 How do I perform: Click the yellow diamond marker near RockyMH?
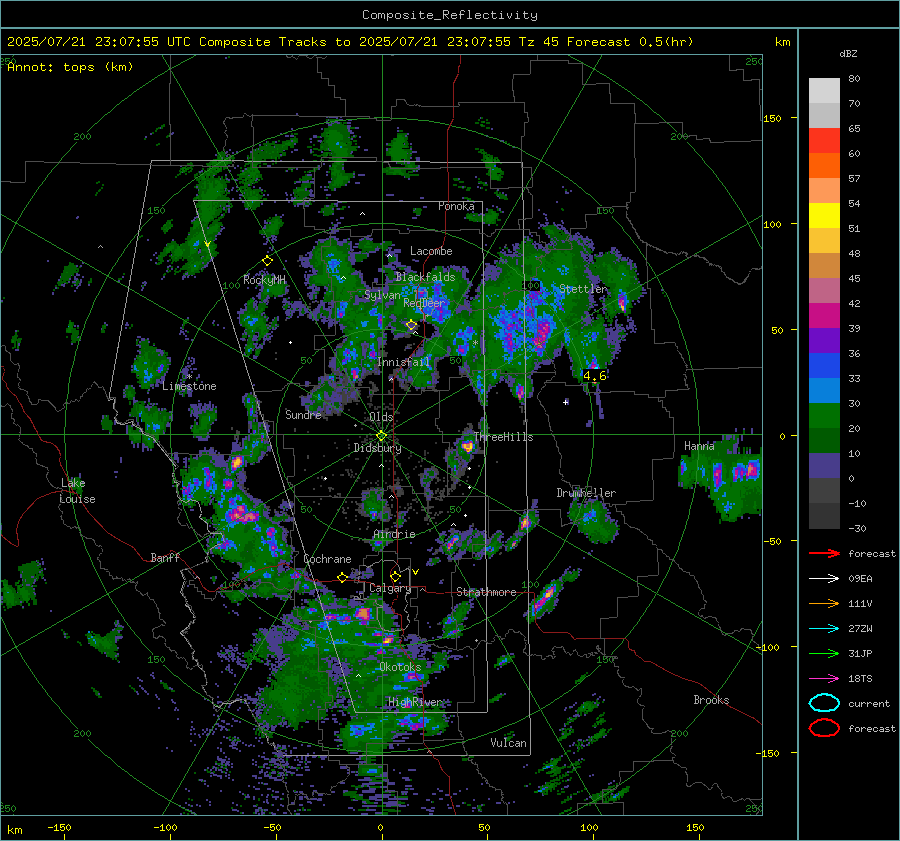click(x=267, y=261)
